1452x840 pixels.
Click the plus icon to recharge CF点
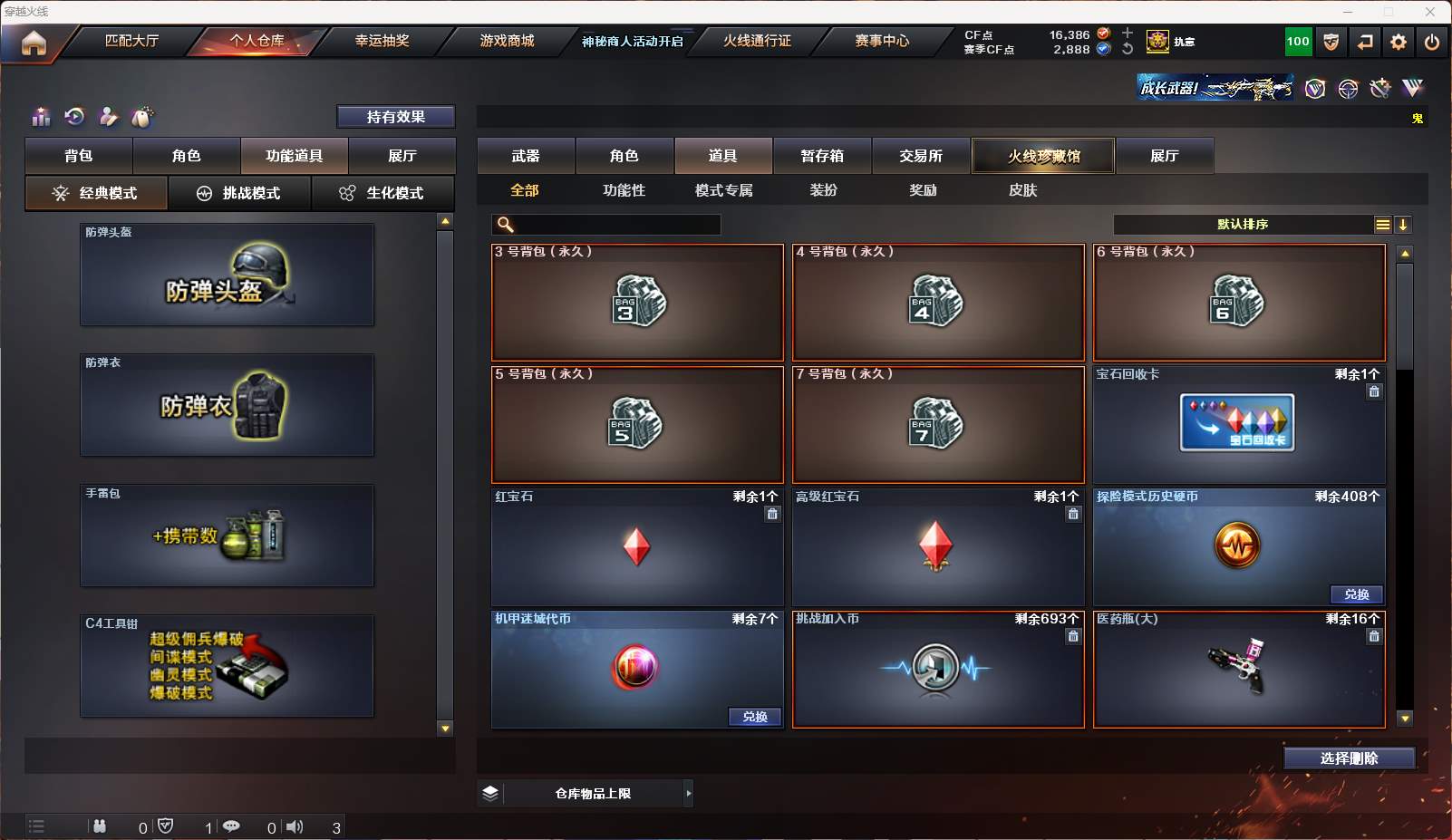click(1128, 33)
